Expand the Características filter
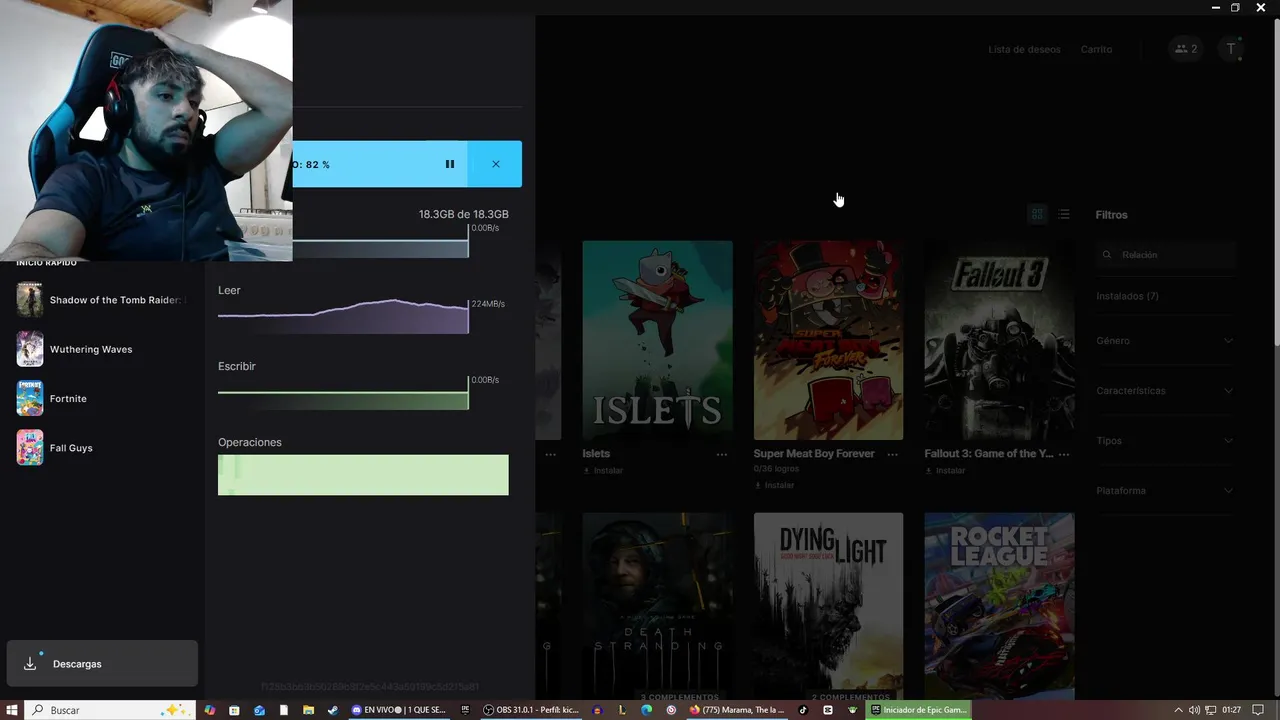This screenshot has height=720, width=1280. (x=1165, y=391)
